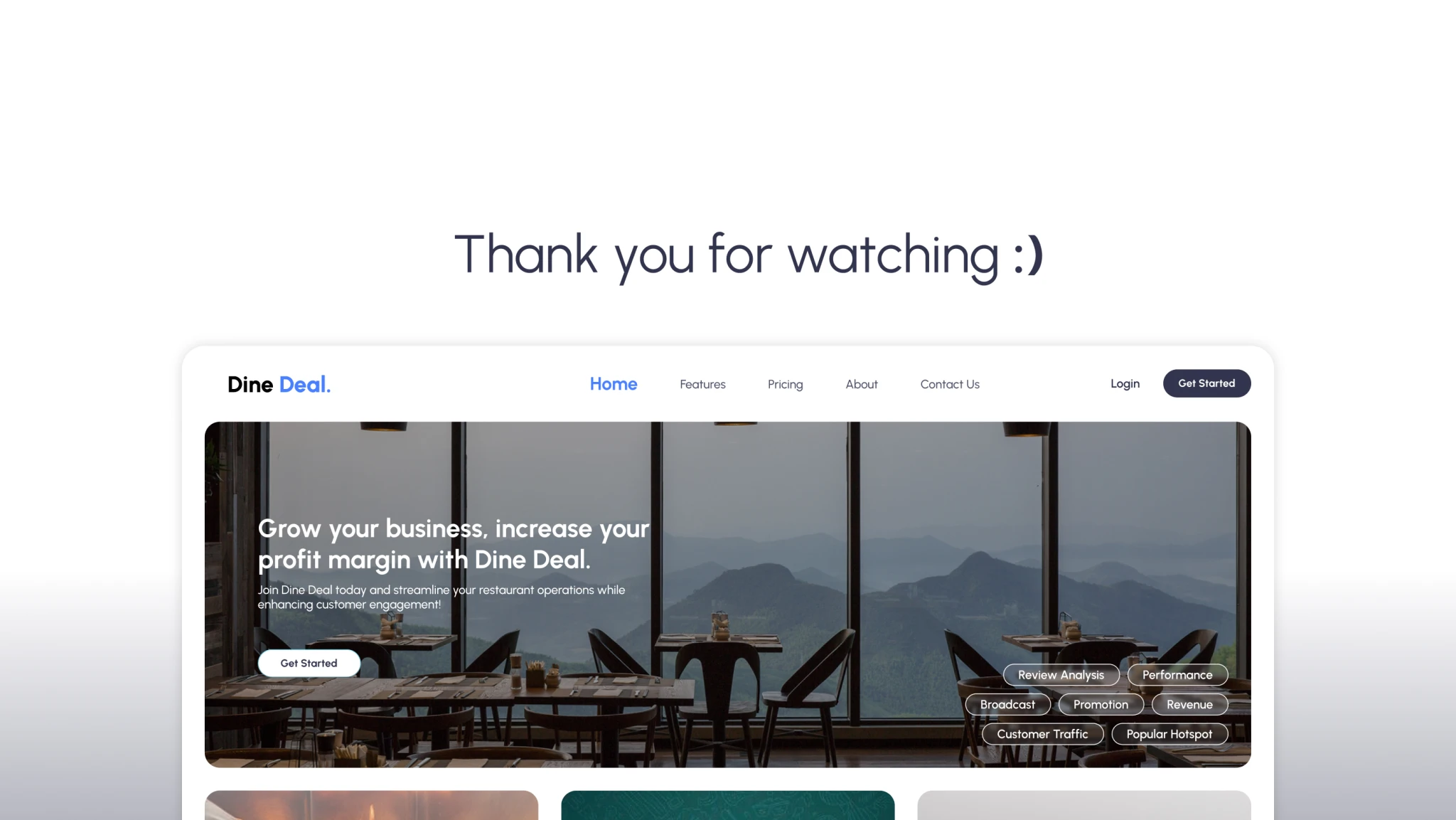The image size is (1456, 820).
Task: Select the Review Analysis tag
Action: 1061,675
